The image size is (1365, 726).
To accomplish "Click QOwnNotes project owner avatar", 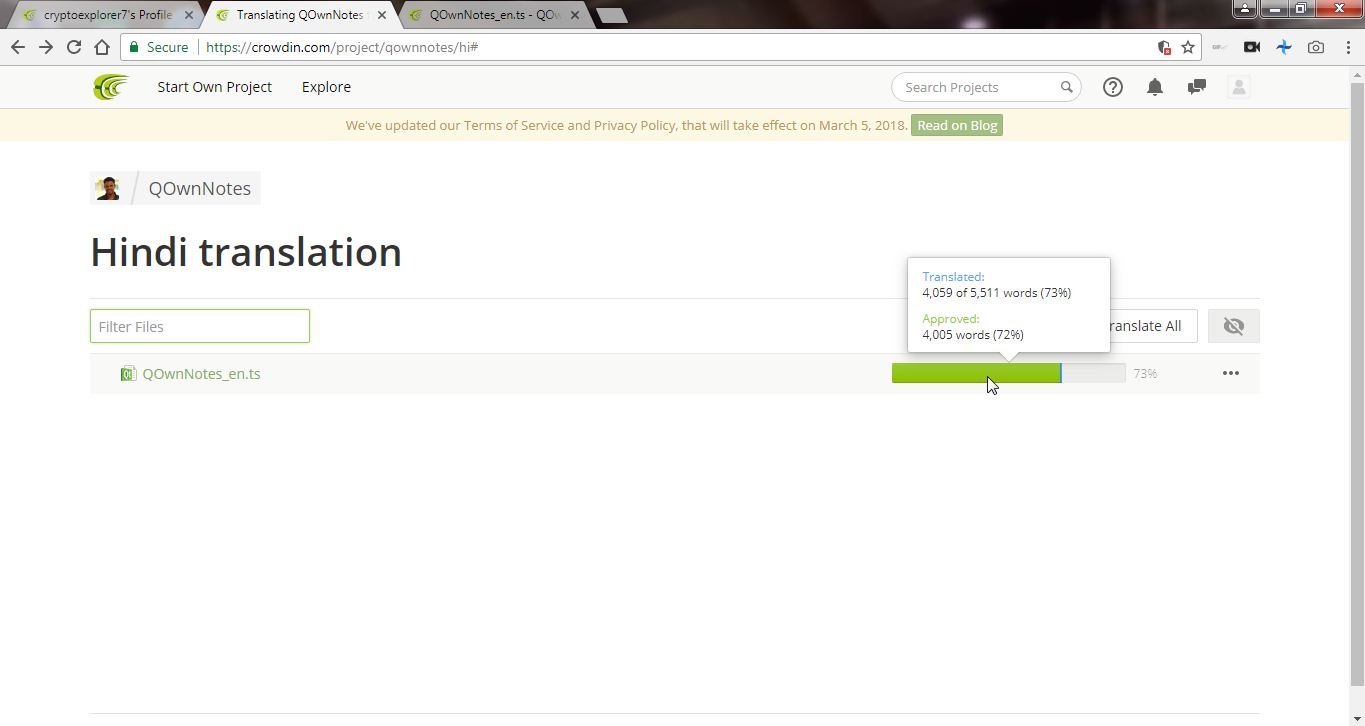I will (x=107, y=188).
